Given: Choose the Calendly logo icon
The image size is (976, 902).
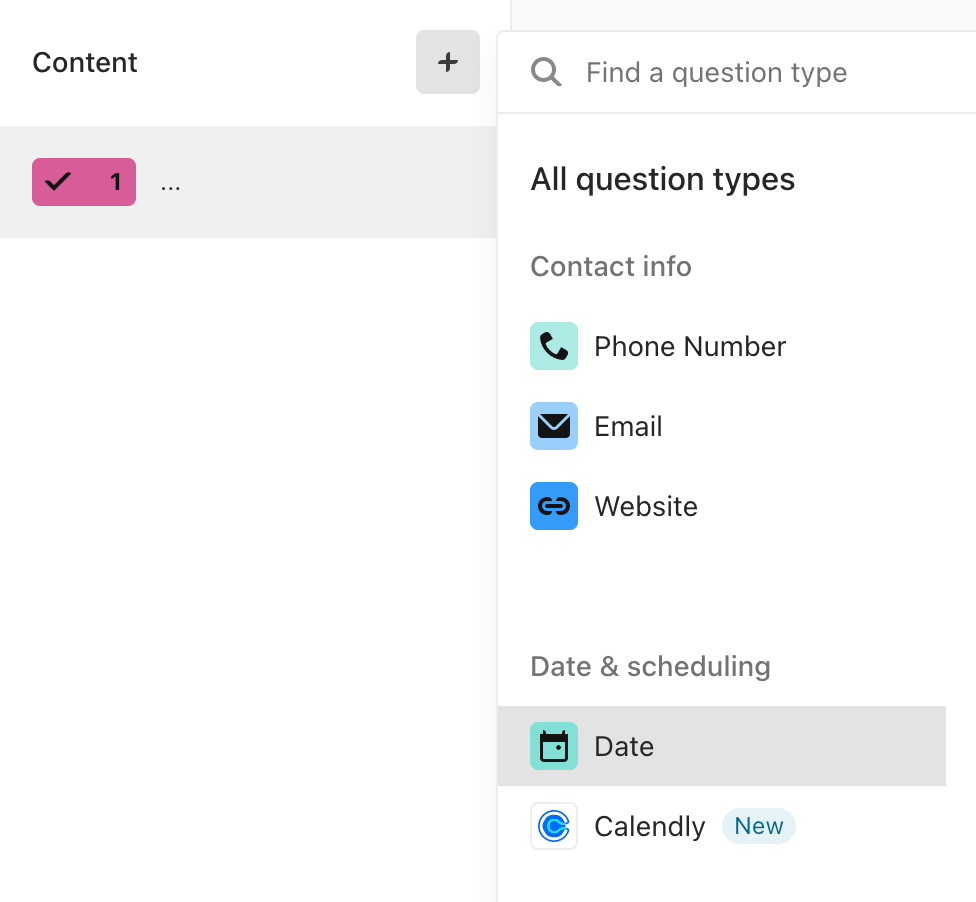Looking at the screenshot, I should click(554, 826).
